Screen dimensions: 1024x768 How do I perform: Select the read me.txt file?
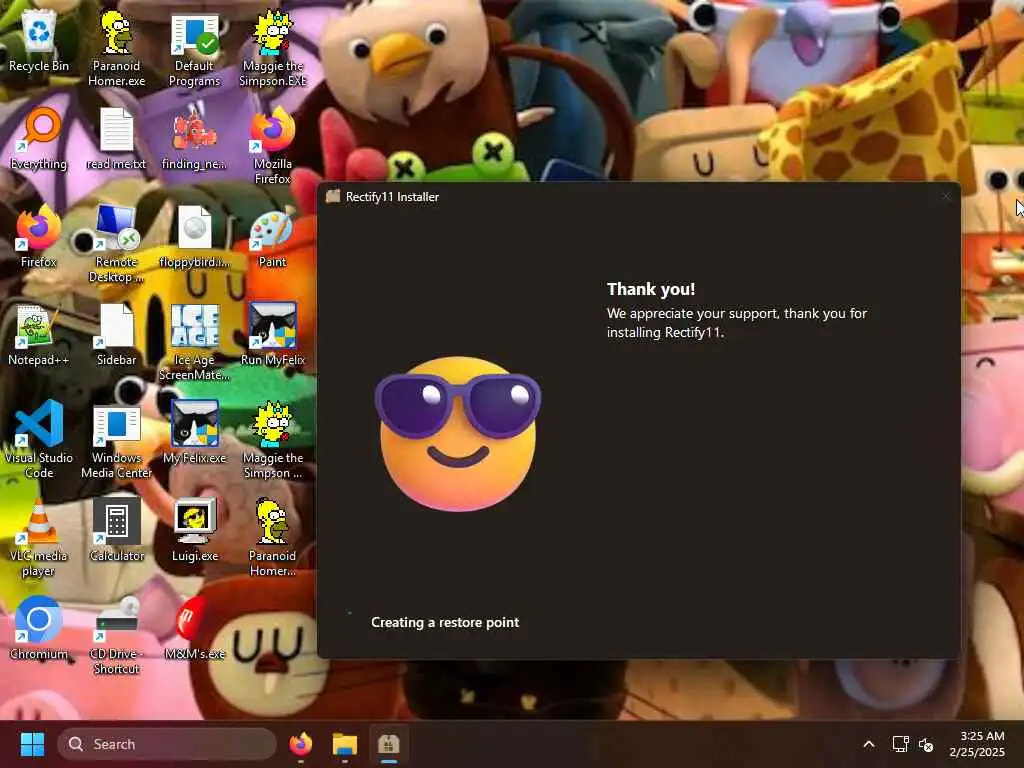pos(116,138)
